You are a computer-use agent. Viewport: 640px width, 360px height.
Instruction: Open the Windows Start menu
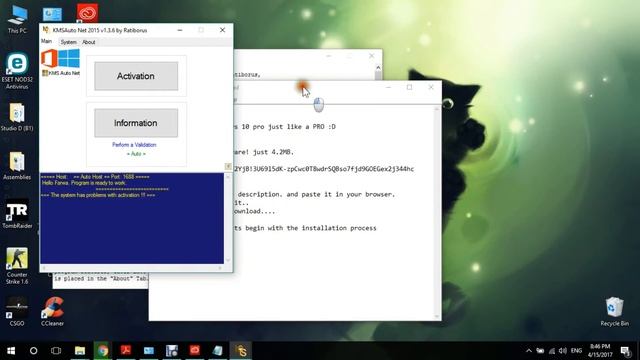coord(11,351)
